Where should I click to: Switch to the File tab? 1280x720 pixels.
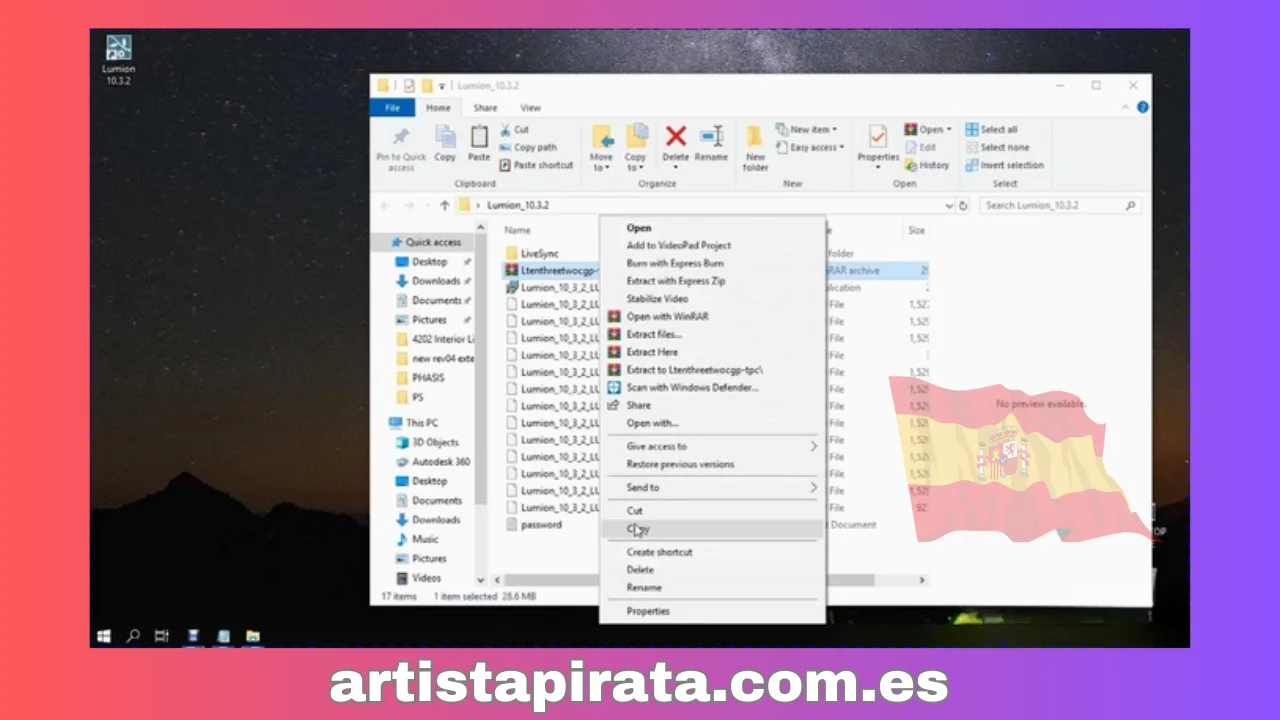(x=393, y=108)
